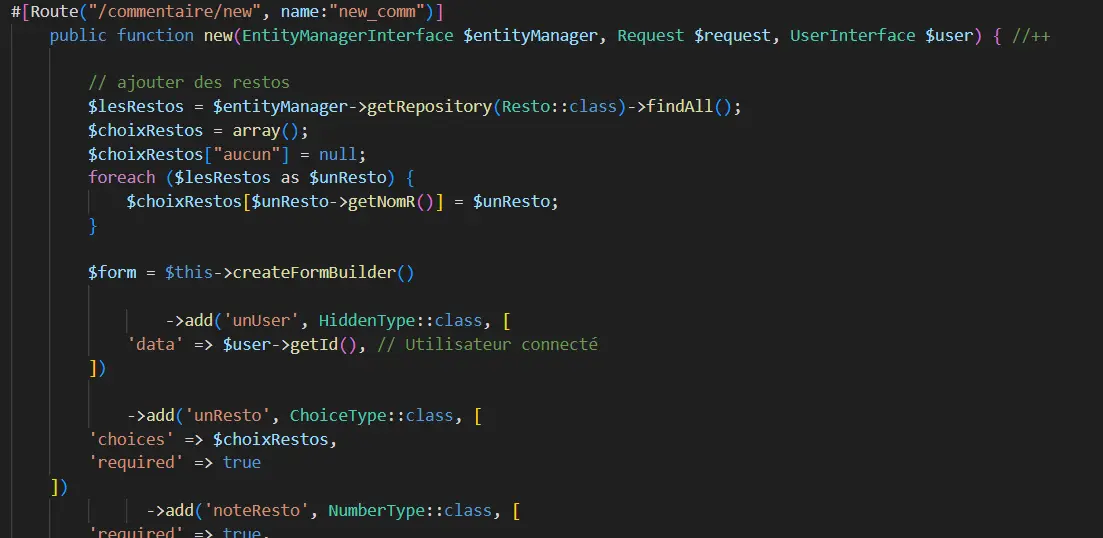This screenshot has height=538, width=1103.
Task: Click the findAll() method call
Action: (689, 107)
